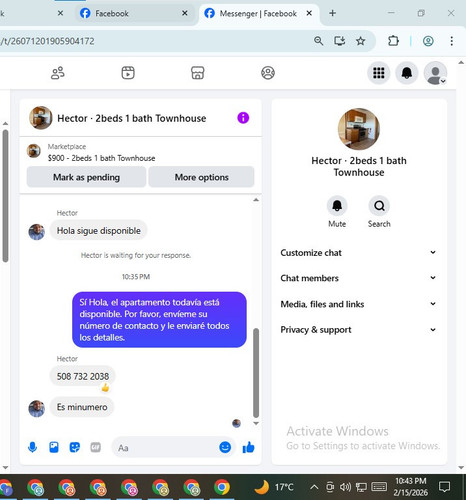The image size is (466, 500).
Task: Click the purple sent message bubble
Action: 159,320
